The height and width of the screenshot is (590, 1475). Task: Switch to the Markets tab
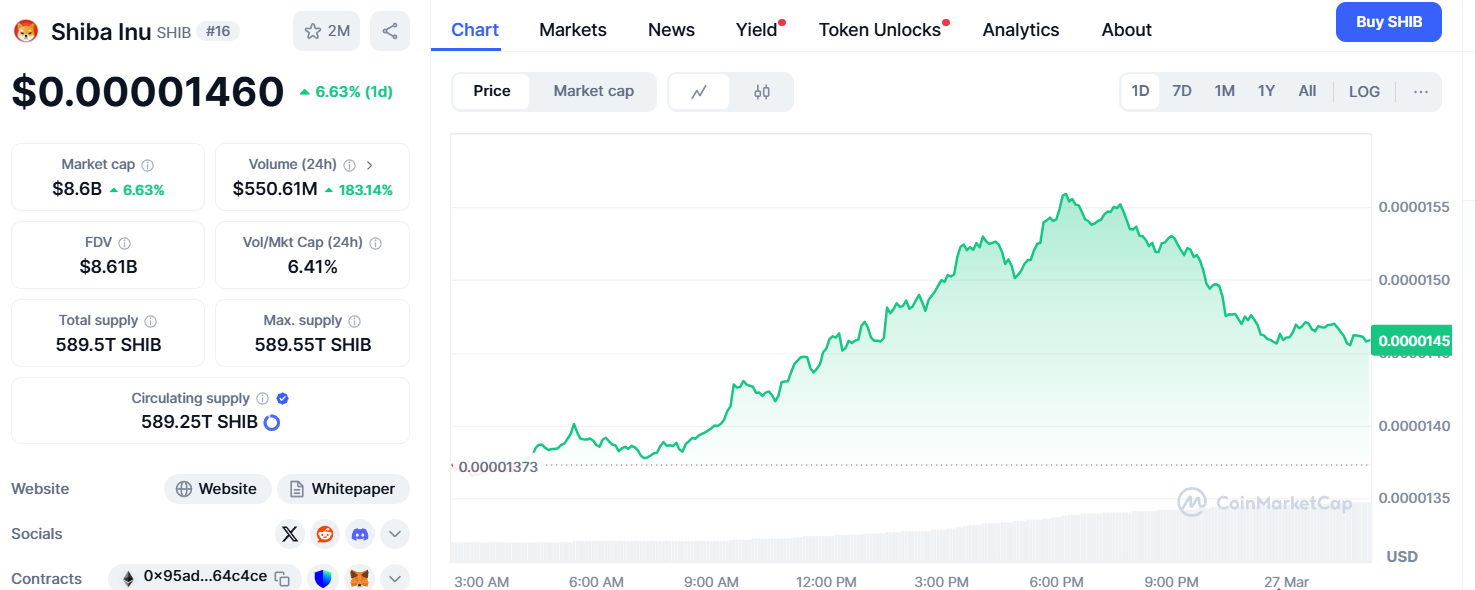click(x=573, y=30)
